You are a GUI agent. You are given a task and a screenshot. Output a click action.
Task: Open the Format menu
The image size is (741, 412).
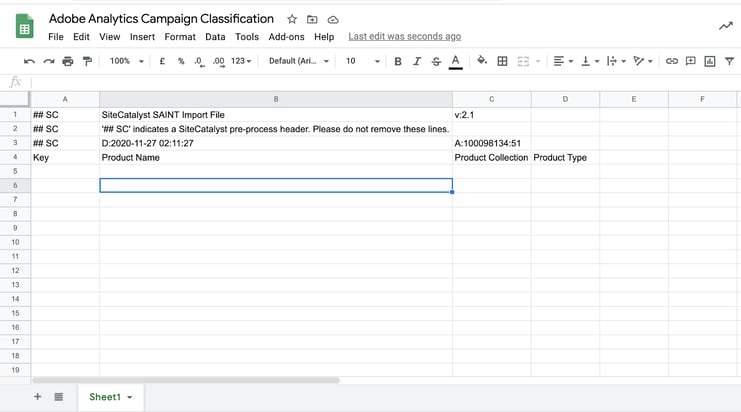[x=180, y=37]
